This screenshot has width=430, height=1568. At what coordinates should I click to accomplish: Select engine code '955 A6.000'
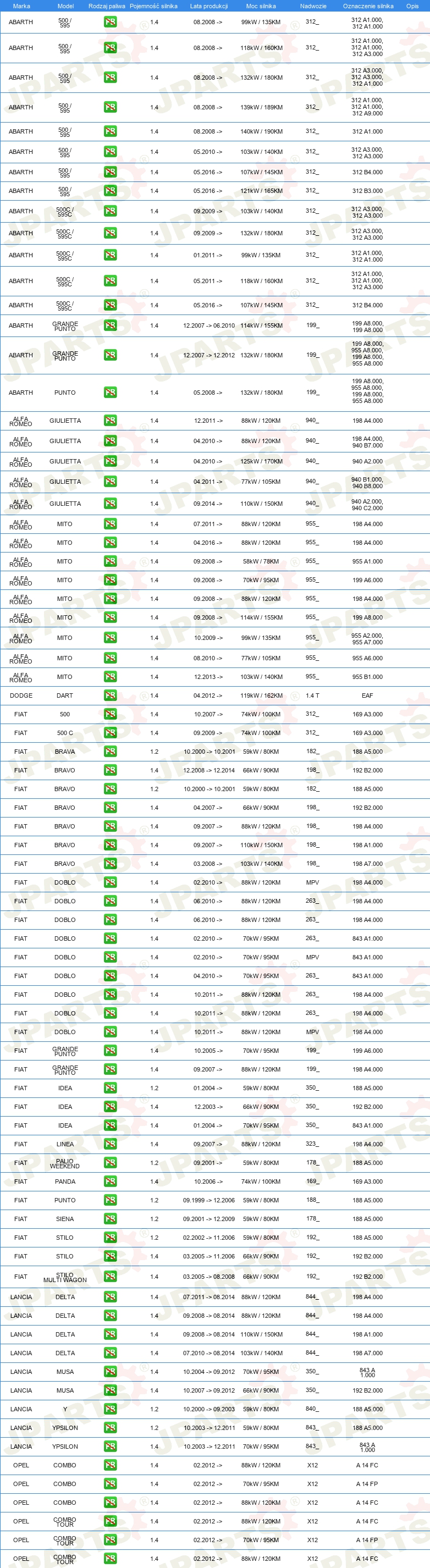(x=367, y=658)
